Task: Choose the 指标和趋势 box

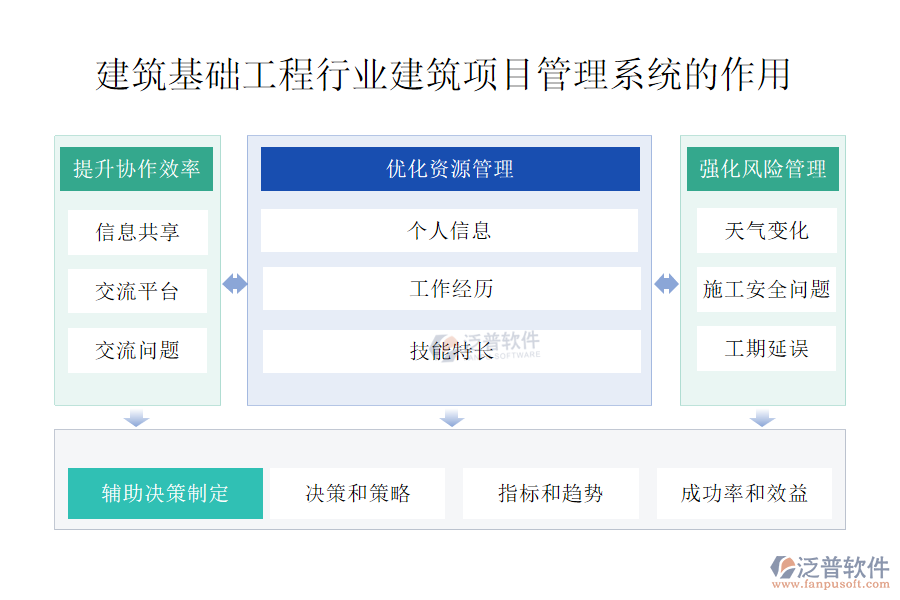Action: [x=551, y=493]
